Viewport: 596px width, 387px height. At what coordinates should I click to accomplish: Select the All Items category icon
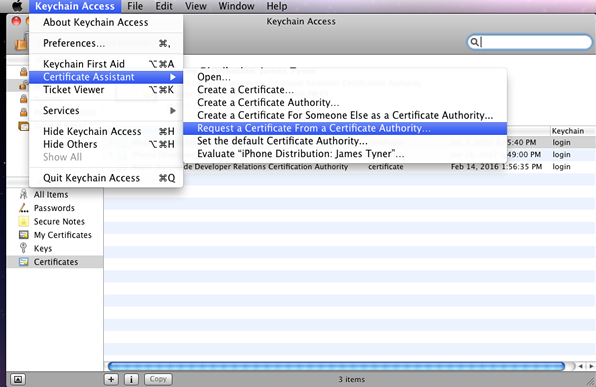[24, 194]
